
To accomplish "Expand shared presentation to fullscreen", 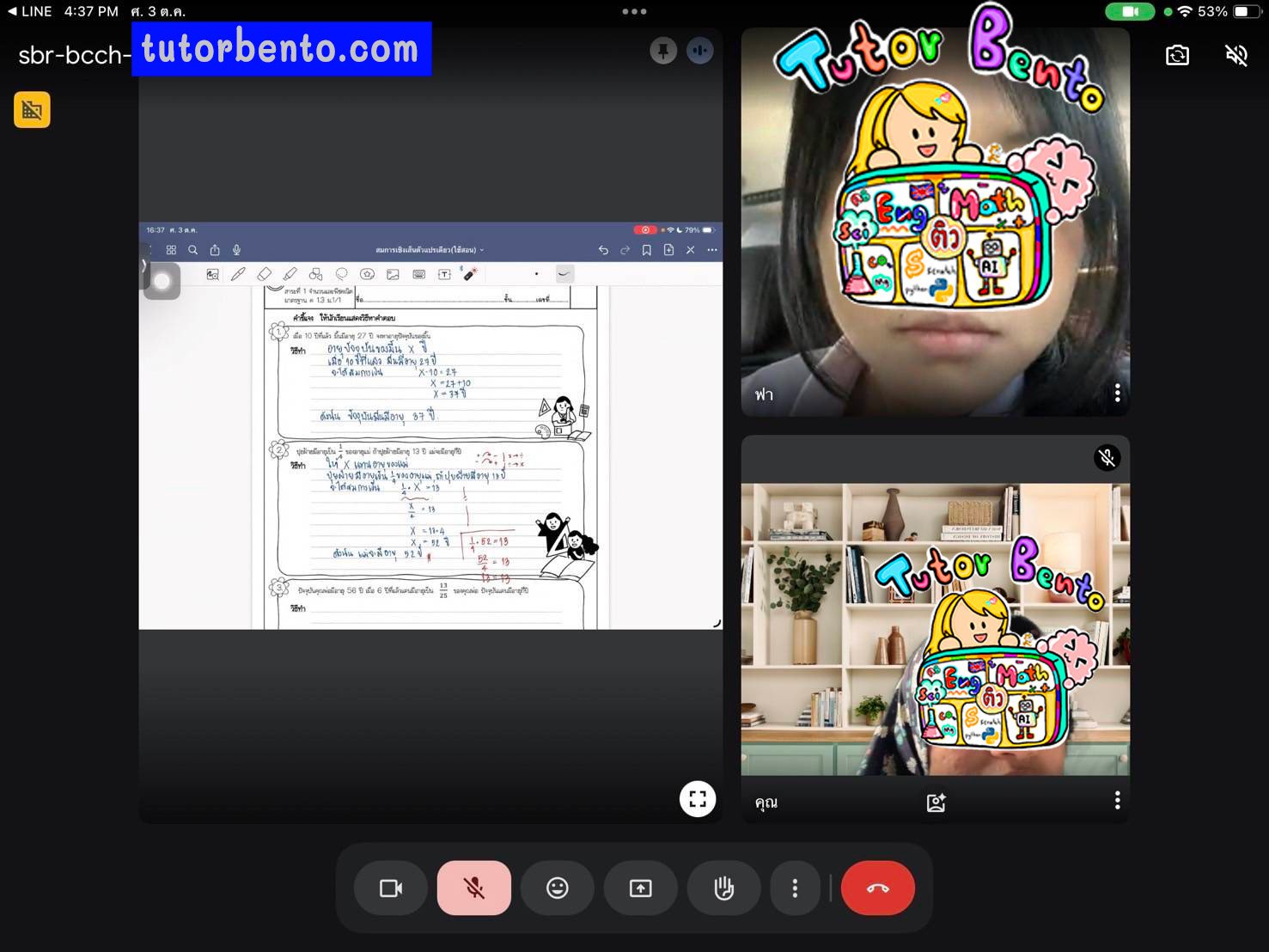I will click(x=698, y=799).
